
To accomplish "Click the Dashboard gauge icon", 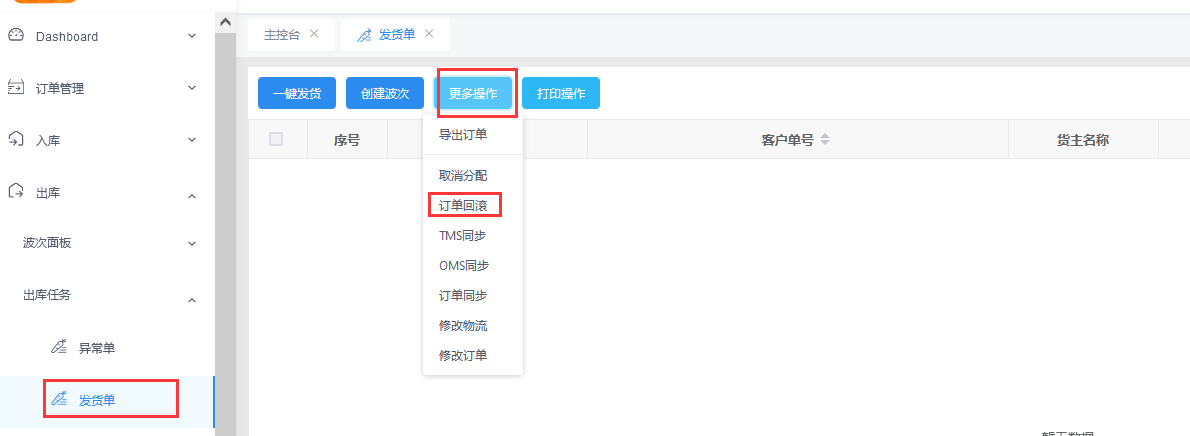I will click(x=16, y=35).
